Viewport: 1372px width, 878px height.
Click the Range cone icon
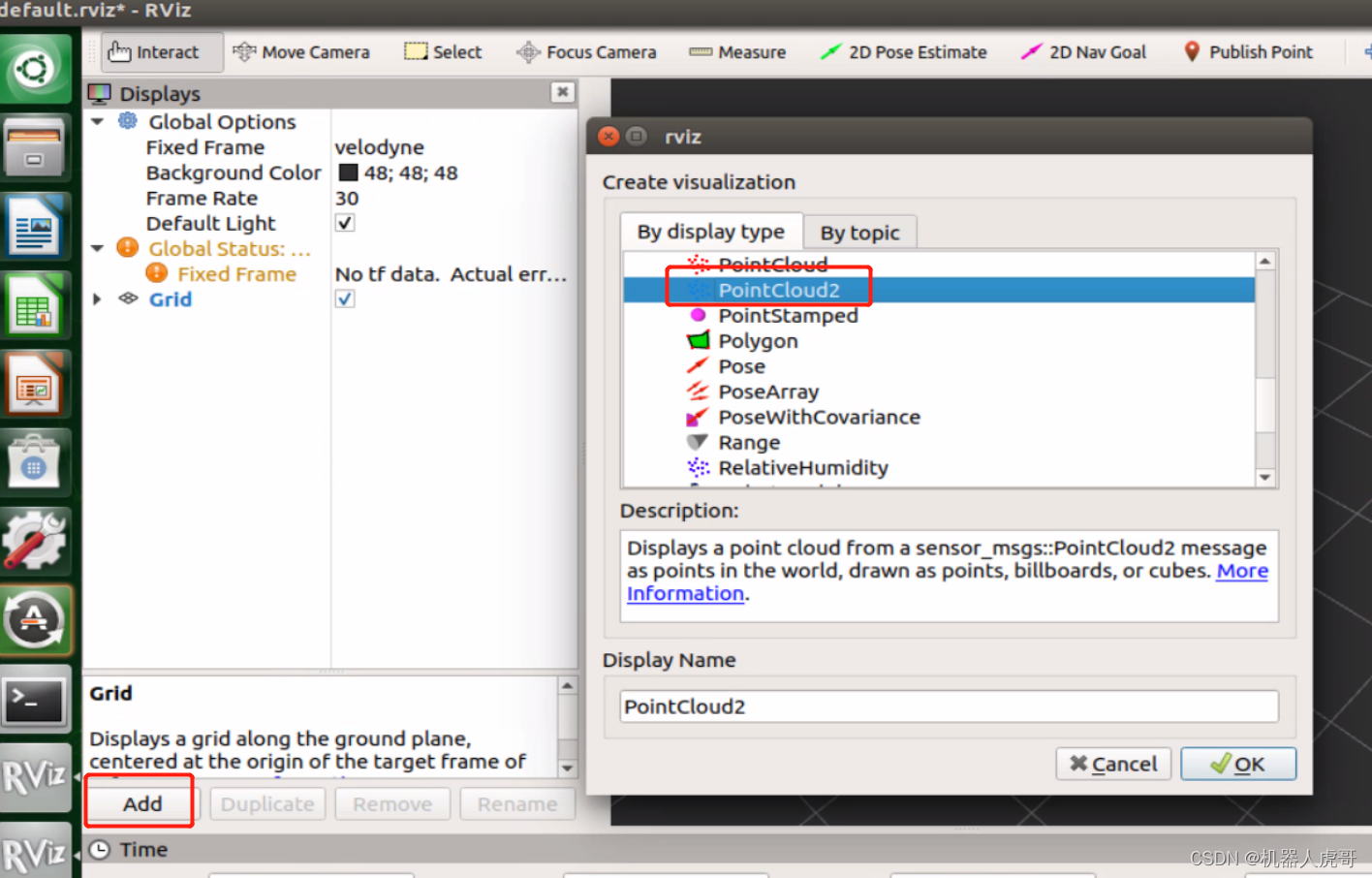coord(698,442)
